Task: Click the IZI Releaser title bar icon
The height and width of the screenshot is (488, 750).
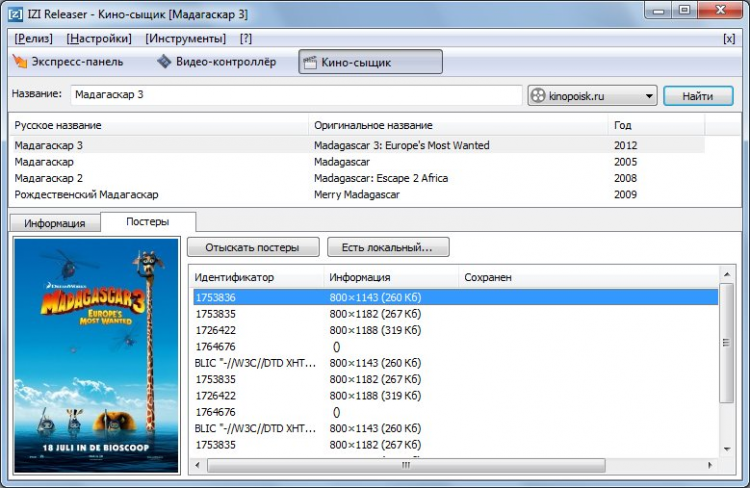Action: pyautogui.click(x=15, y=14)
